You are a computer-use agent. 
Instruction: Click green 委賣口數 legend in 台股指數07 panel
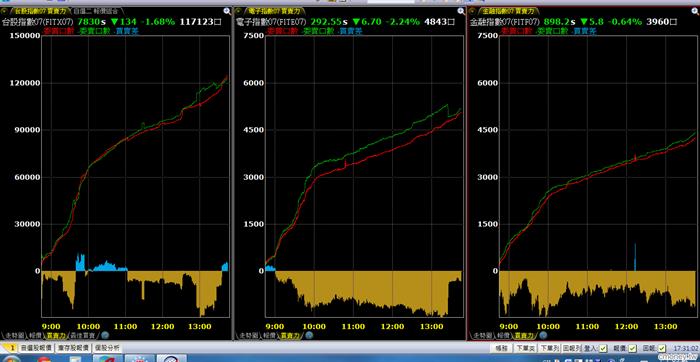[95, 31]
